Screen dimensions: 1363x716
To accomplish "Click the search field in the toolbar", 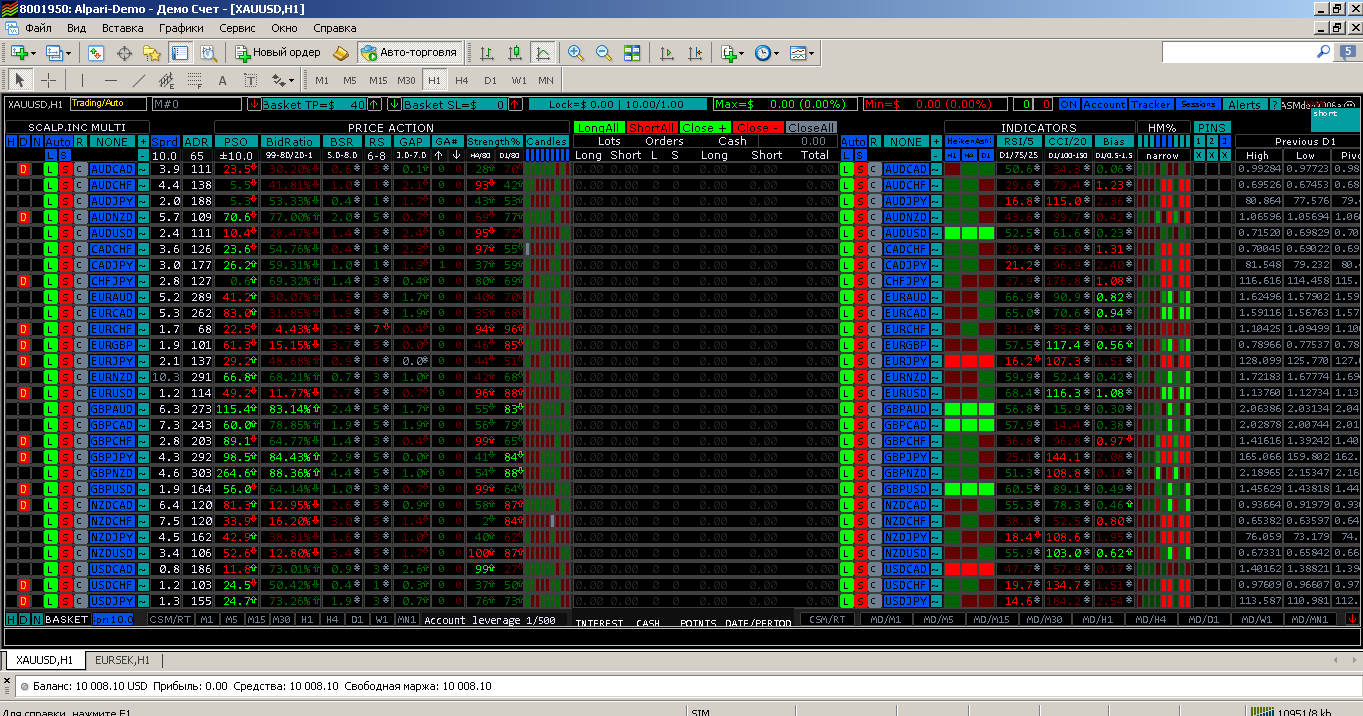I will 1246,52.
